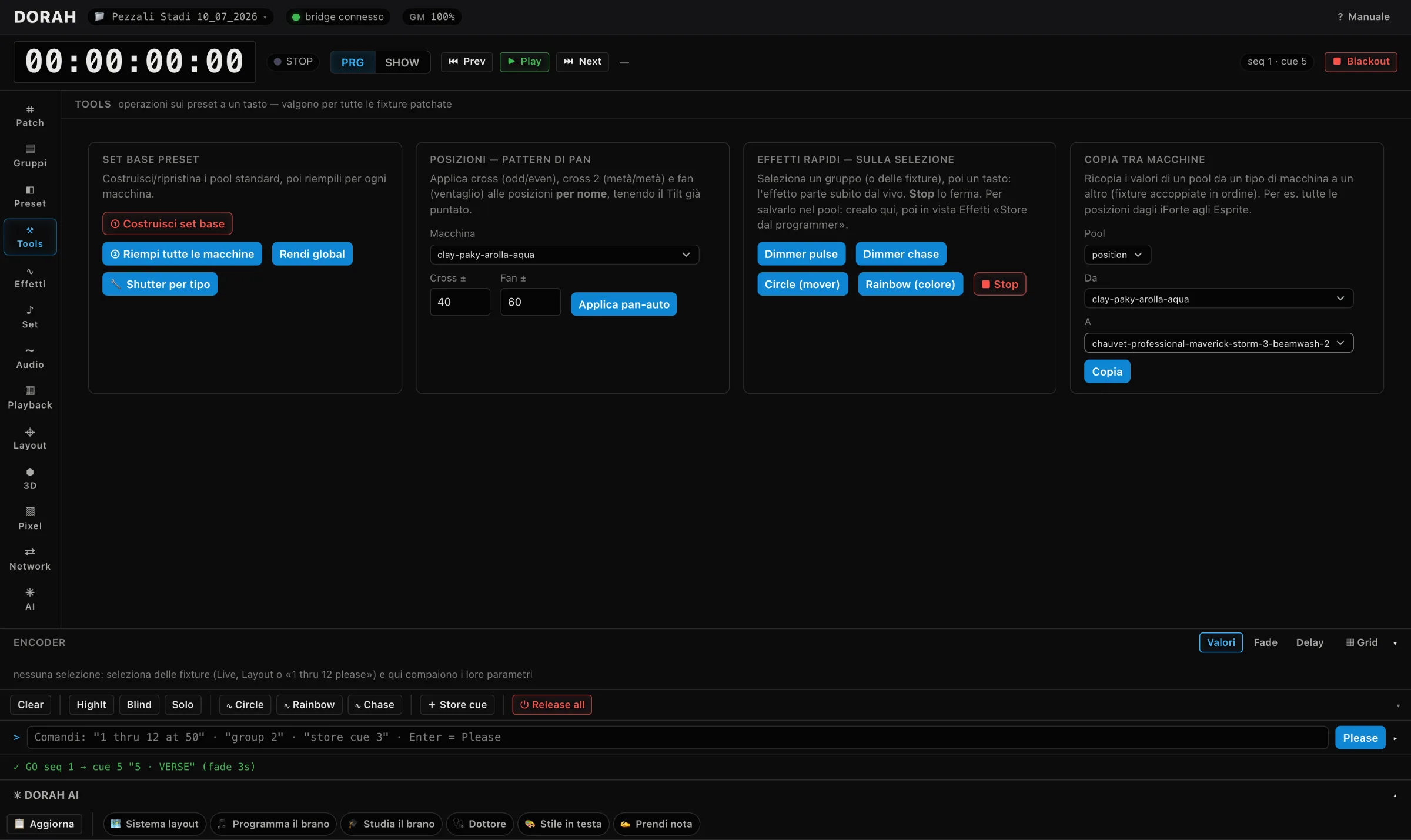Switch to SHOW mode
1411x840 pixels.
coord(402,62)
